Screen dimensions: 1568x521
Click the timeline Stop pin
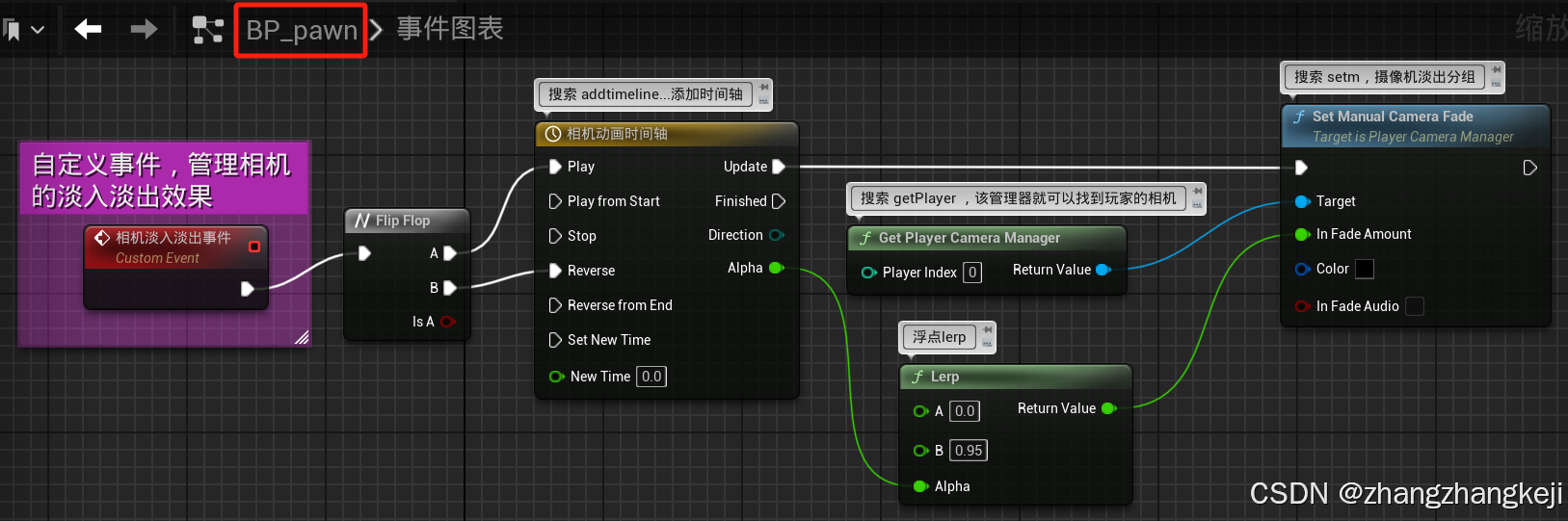click(x=555, y=236)
